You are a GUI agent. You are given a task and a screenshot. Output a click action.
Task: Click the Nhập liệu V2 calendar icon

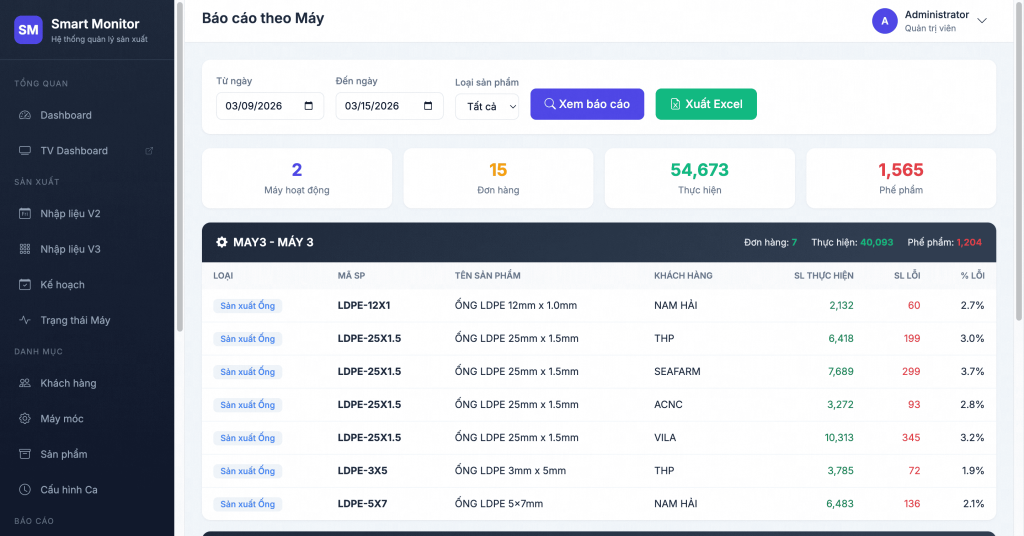[25, 214]
